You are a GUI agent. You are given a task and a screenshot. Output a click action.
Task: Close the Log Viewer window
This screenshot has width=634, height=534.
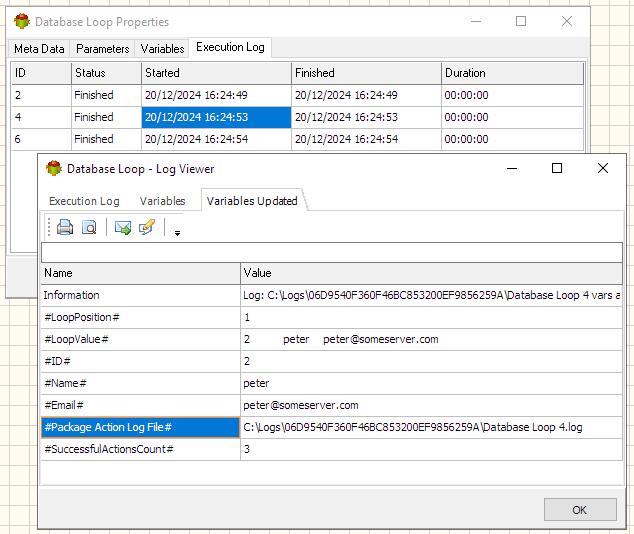603,168
